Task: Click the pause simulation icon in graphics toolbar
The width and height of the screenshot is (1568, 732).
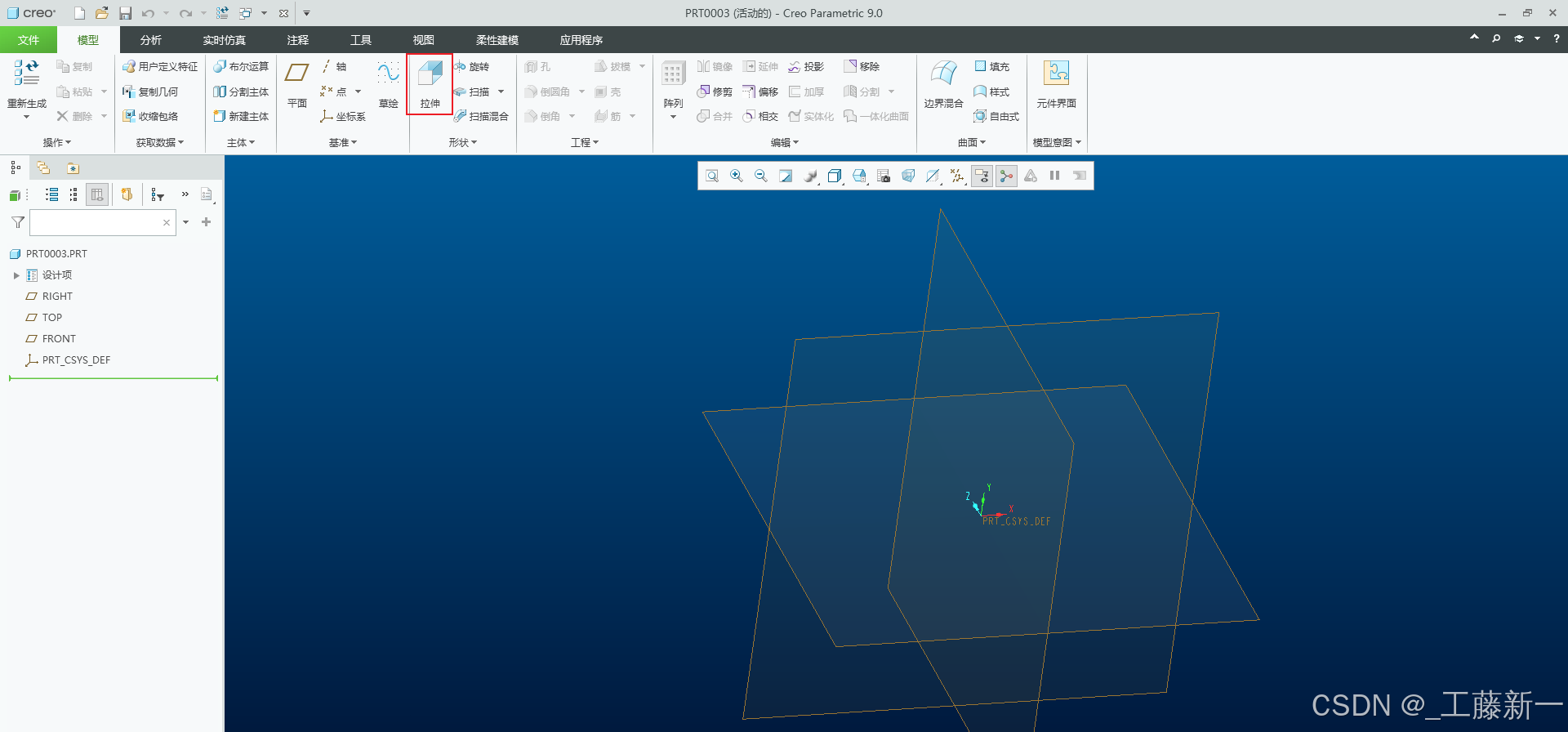Action: pyautogui.click(x=1055, y=176)
